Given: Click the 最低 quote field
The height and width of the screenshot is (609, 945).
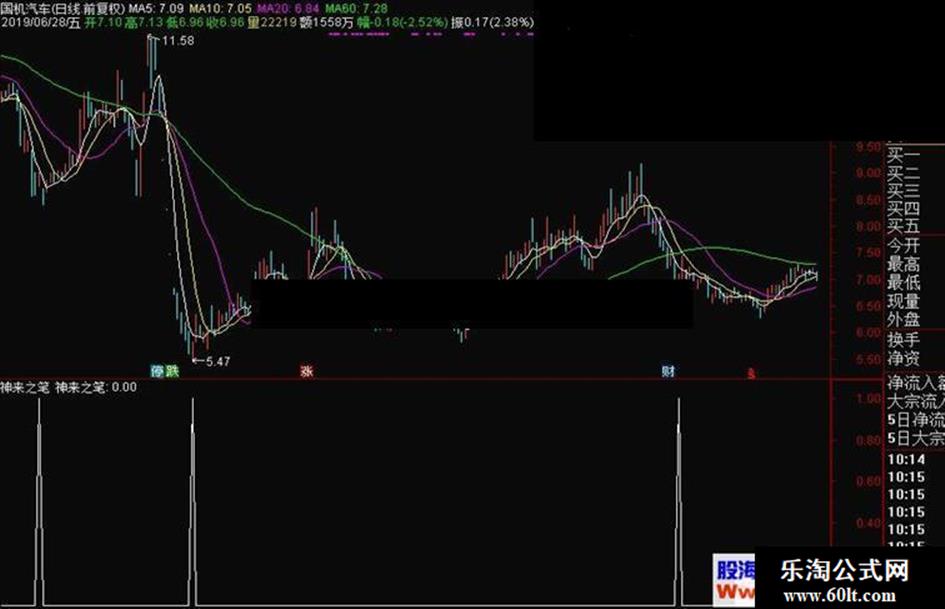Looking at the screenshot, I should pos(903,282).
